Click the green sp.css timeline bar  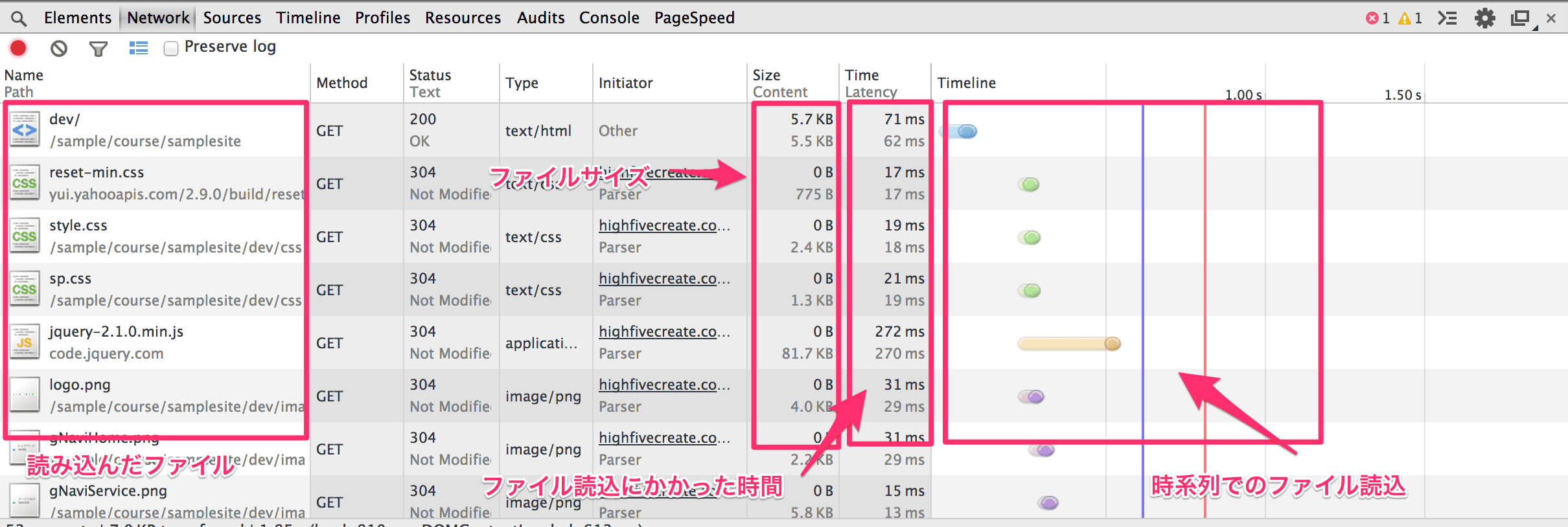pos(1029,291)
